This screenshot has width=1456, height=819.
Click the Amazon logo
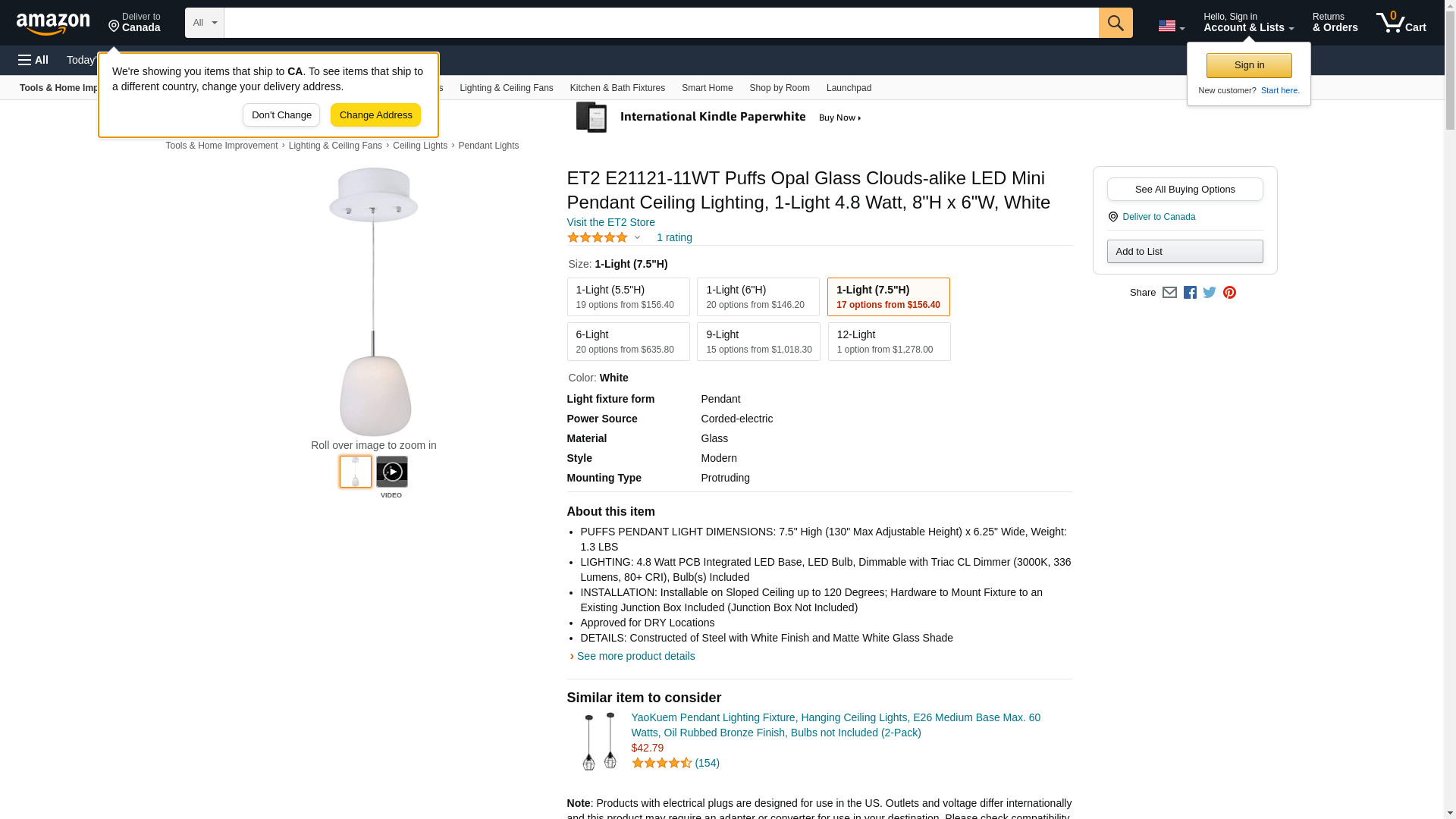53,24
